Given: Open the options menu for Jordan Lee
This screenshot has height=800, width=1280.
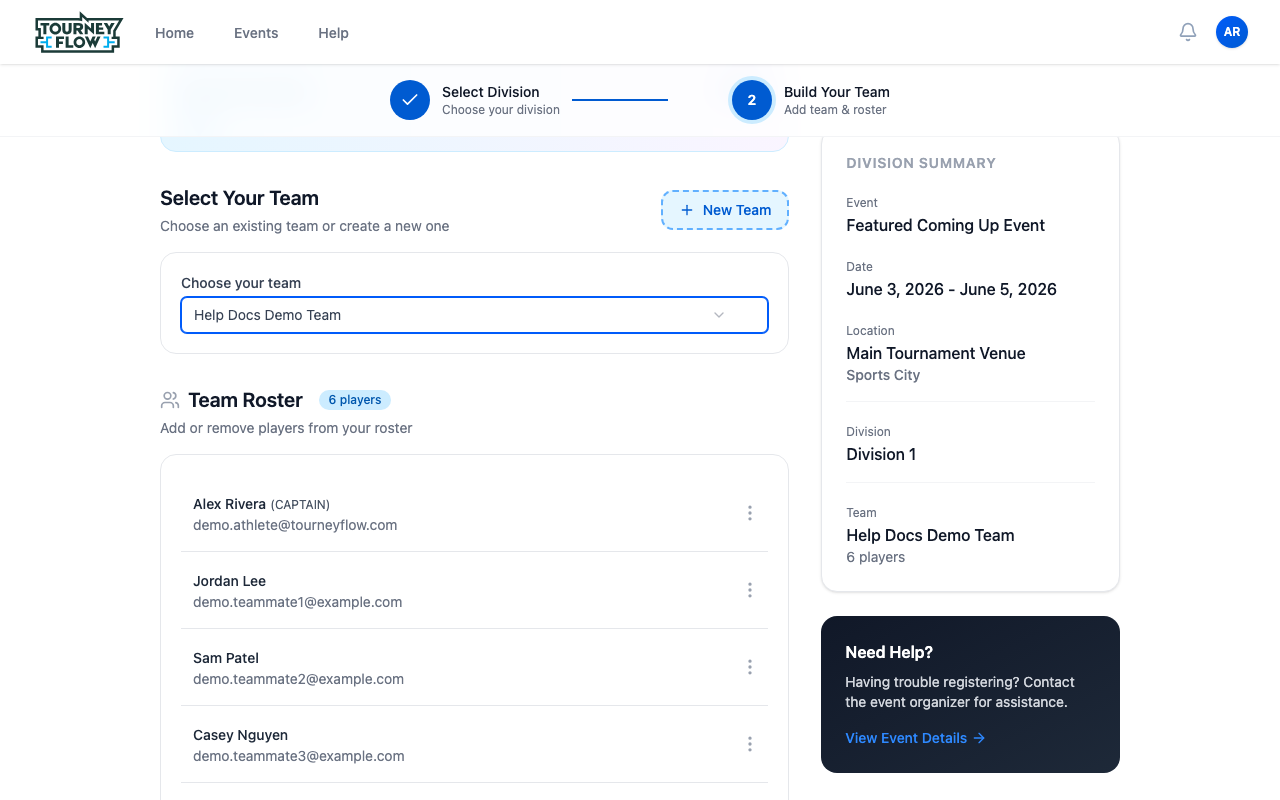Looking at the screenshot, I should point(750,590).
